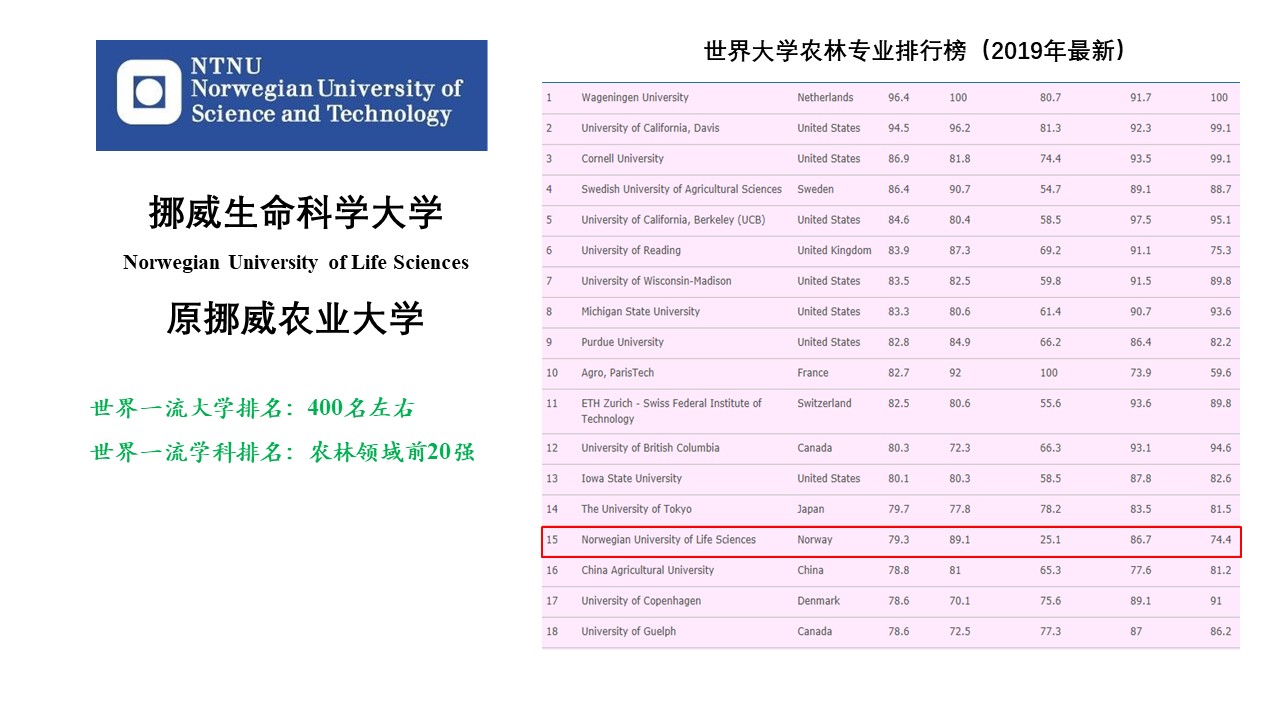Click the Sweden country cell
This screenshot has height=720, width=1280.
tap(815, 190)
